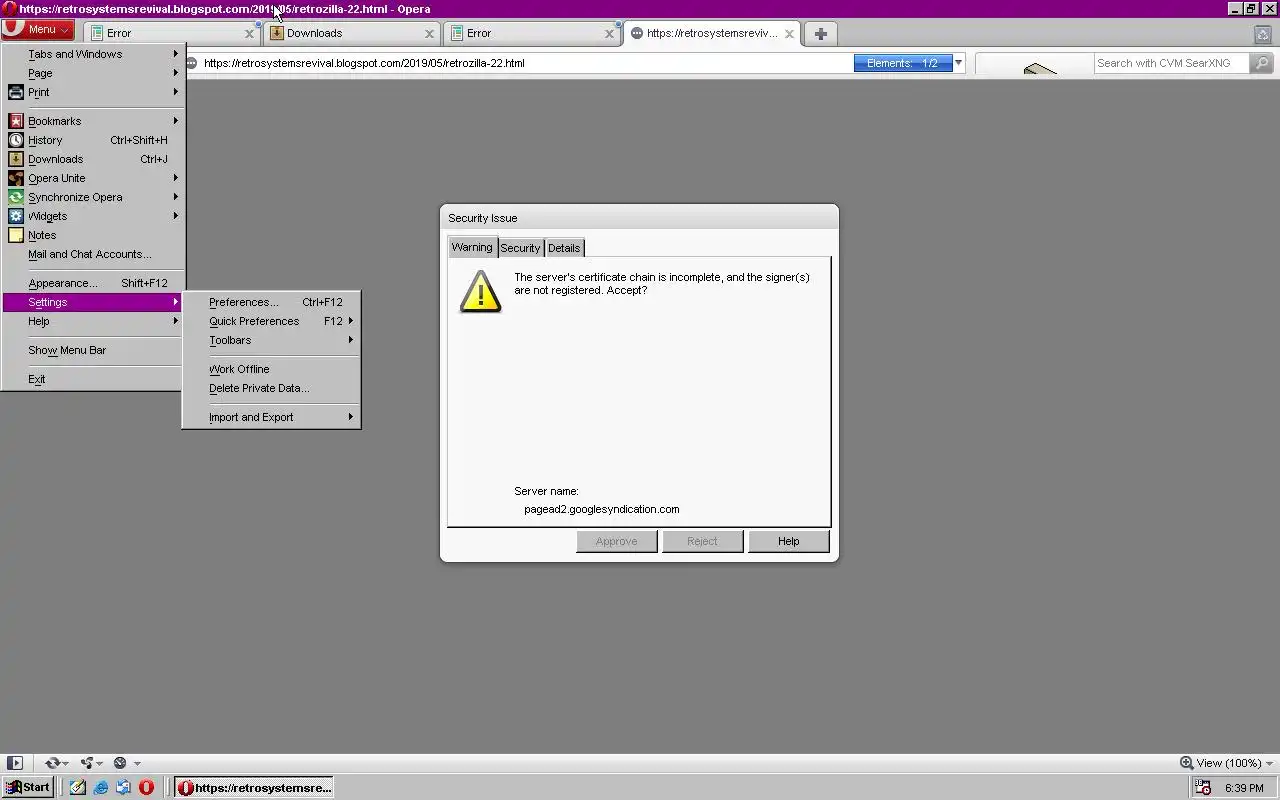
Task: Click the first quick launch notepad icon
Action: tap(78, 787)
